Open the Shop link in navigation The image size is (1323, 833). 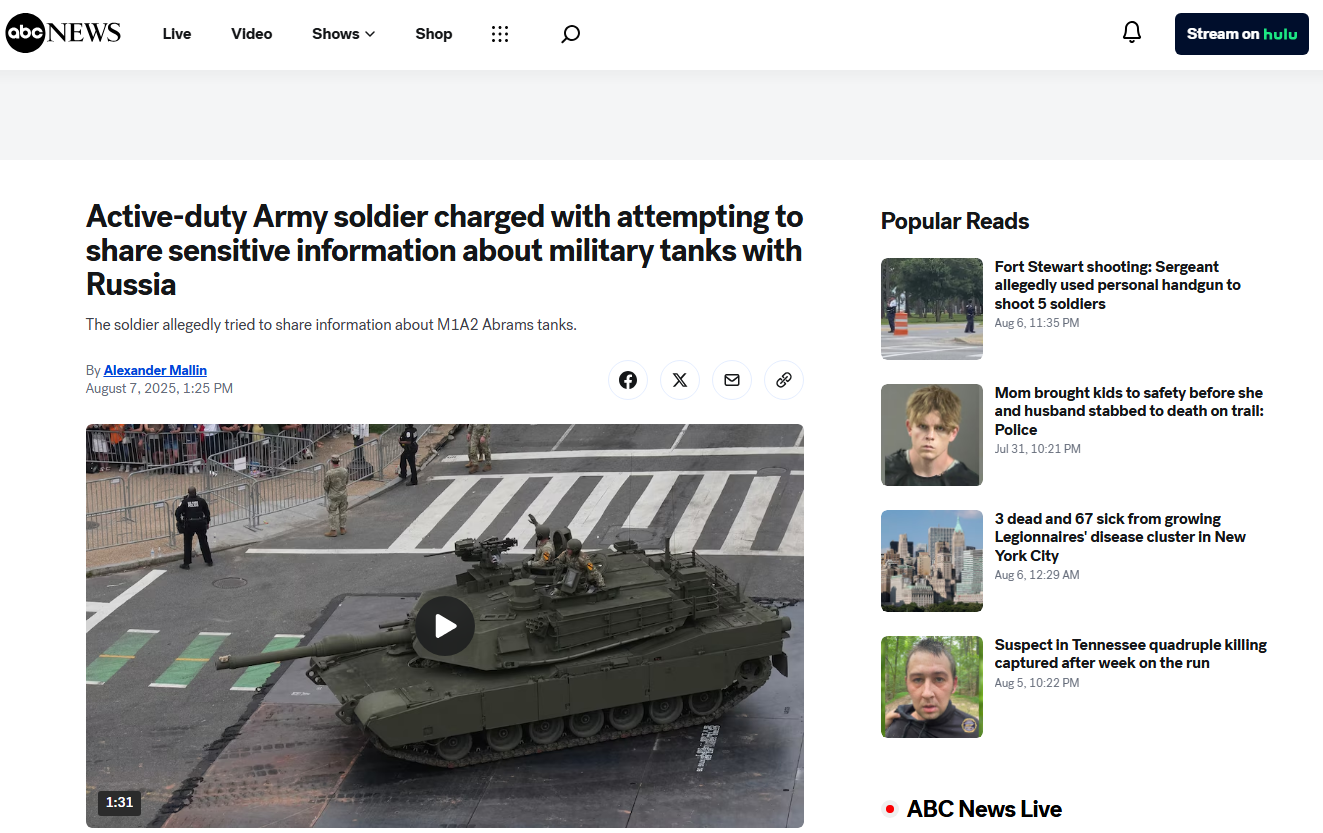pyautogui.click(x=434, y=34)
